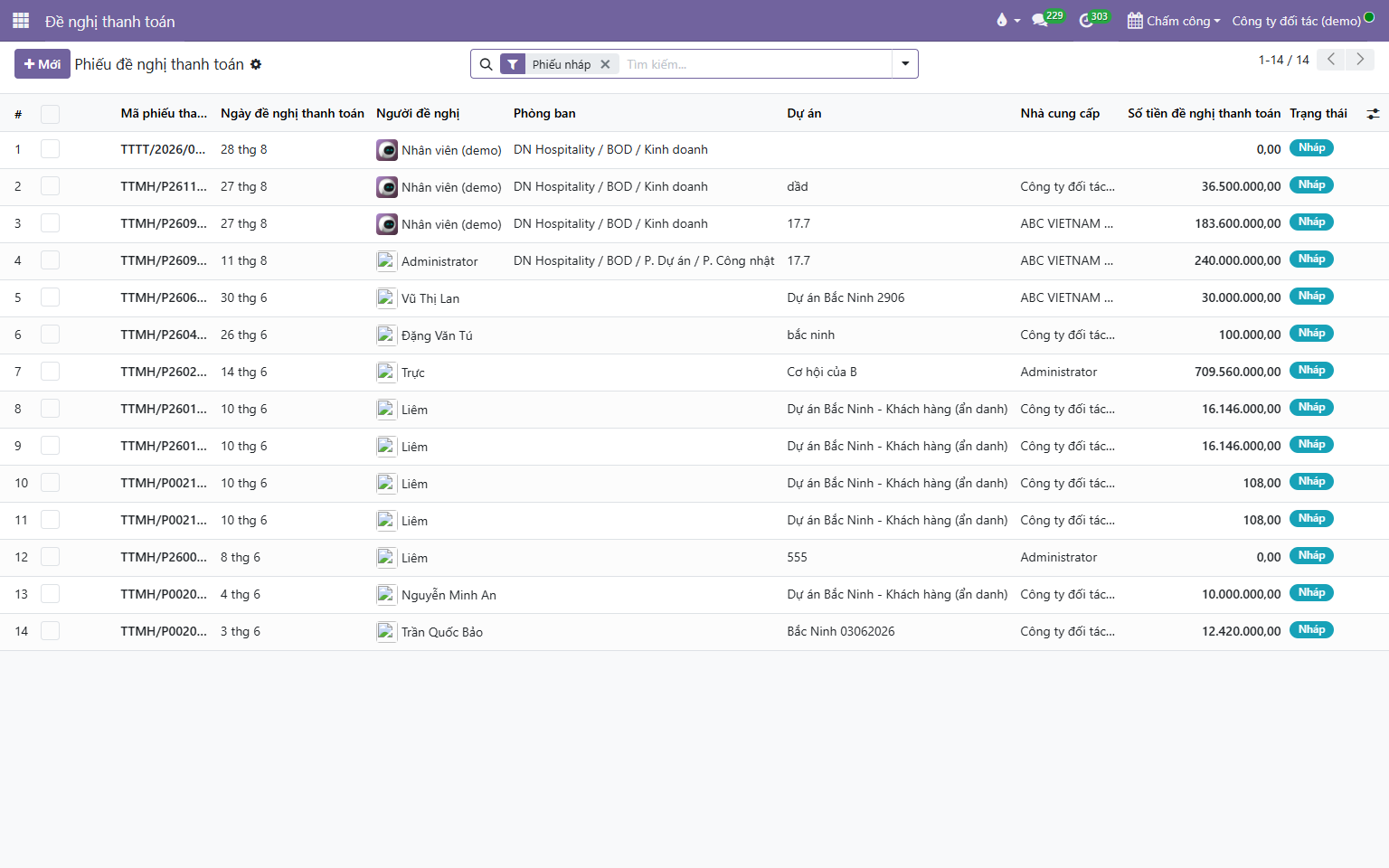The height and width of the screenshot is (868, 1389).
Task: Click the gear icon beside Phiếu đề nghị thanh toán
Action: (256, 64)
